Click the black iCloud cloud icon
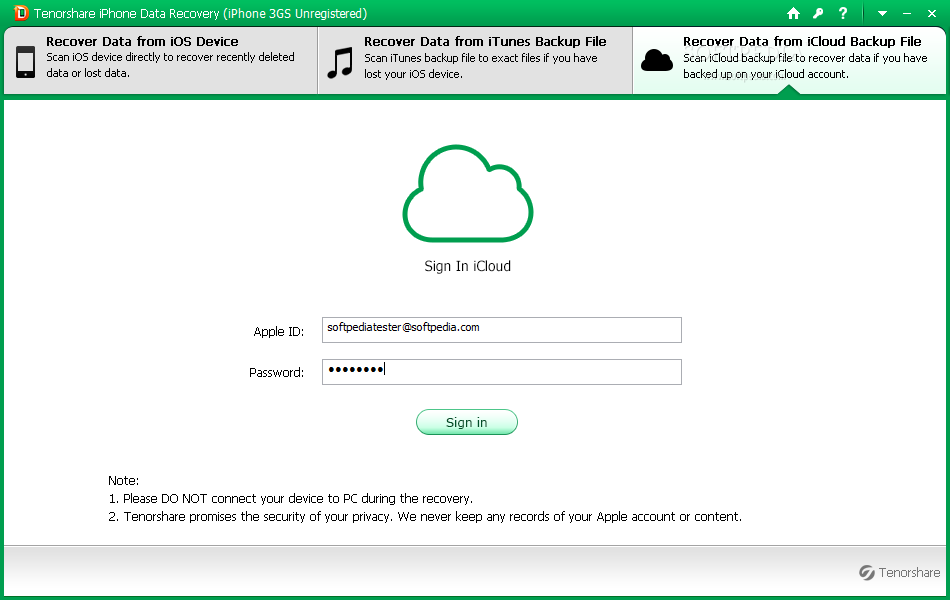Viewport: 950px width, 600px height. (657, 61)
